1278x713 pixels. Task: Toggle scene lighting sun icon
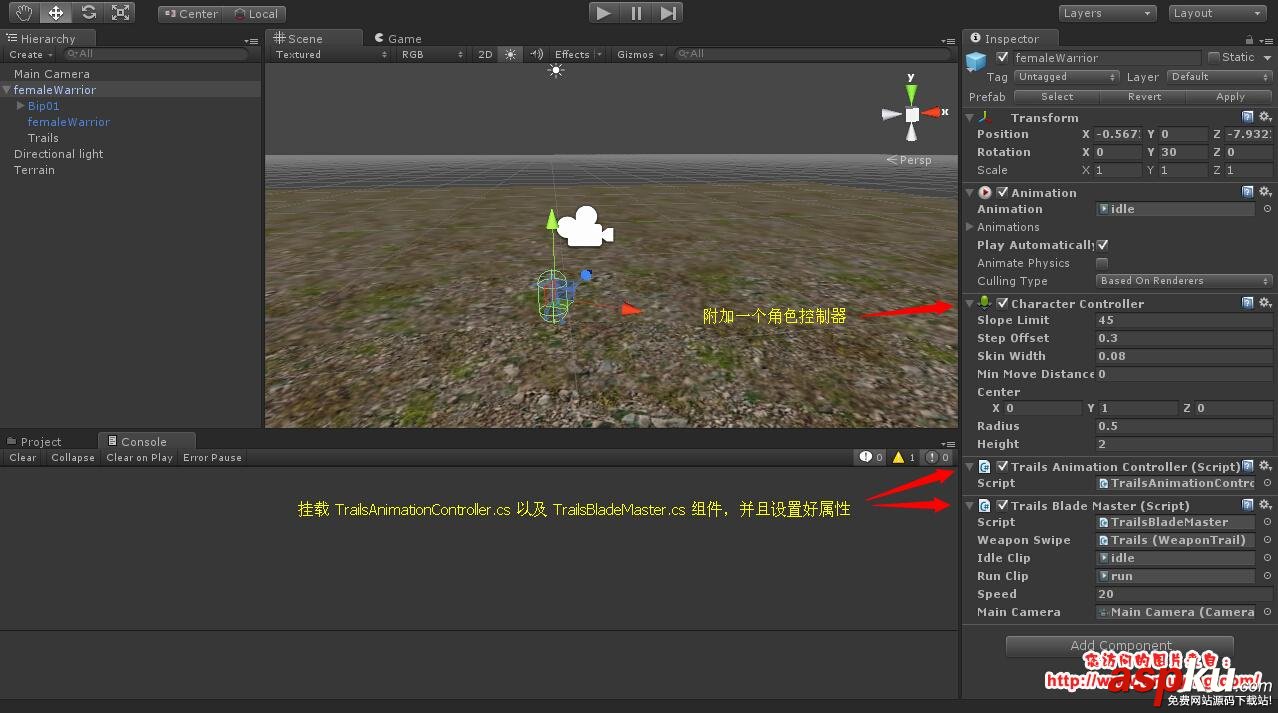pyautogui.click(x=511, y=54)
